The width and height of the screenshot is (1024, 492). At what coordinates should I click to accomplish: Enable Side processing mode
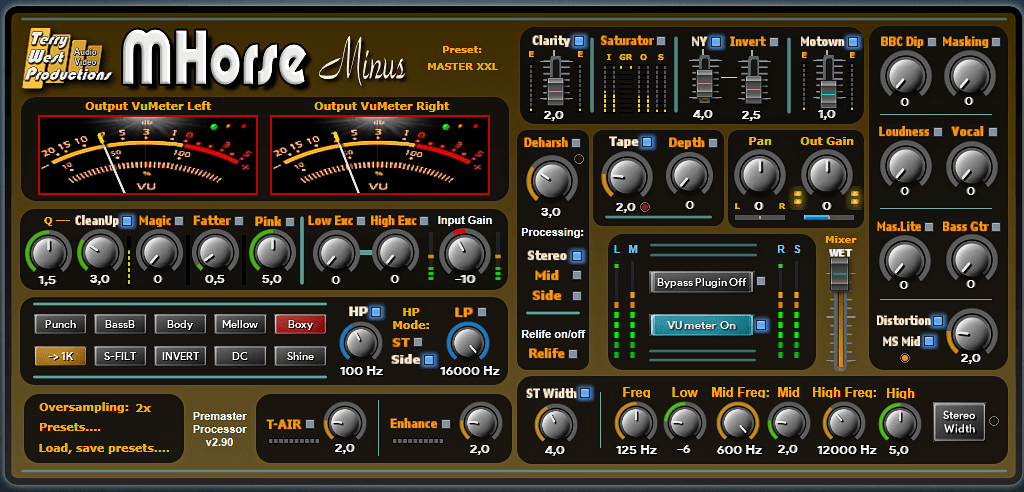pos(577,296)
